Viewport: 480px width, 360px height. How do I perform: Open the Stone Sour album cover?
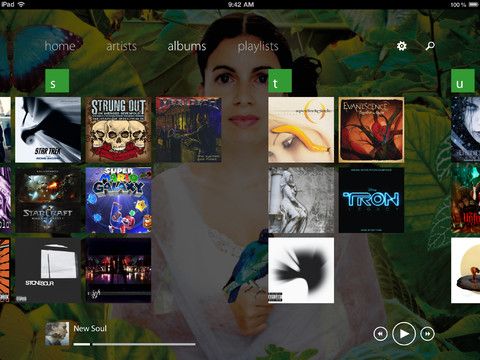[x=48, y=270]
